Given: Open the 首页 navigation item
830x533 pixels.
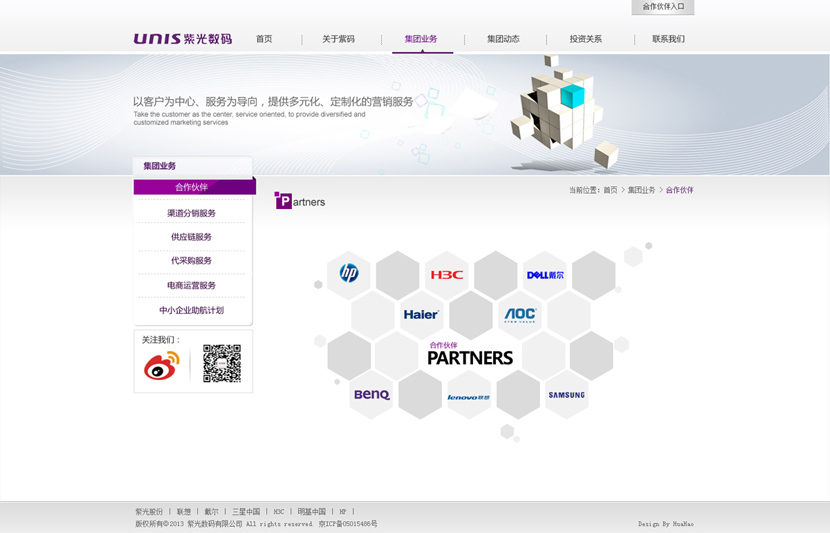Looking at the screenshot, I should [x=264, y=39].
